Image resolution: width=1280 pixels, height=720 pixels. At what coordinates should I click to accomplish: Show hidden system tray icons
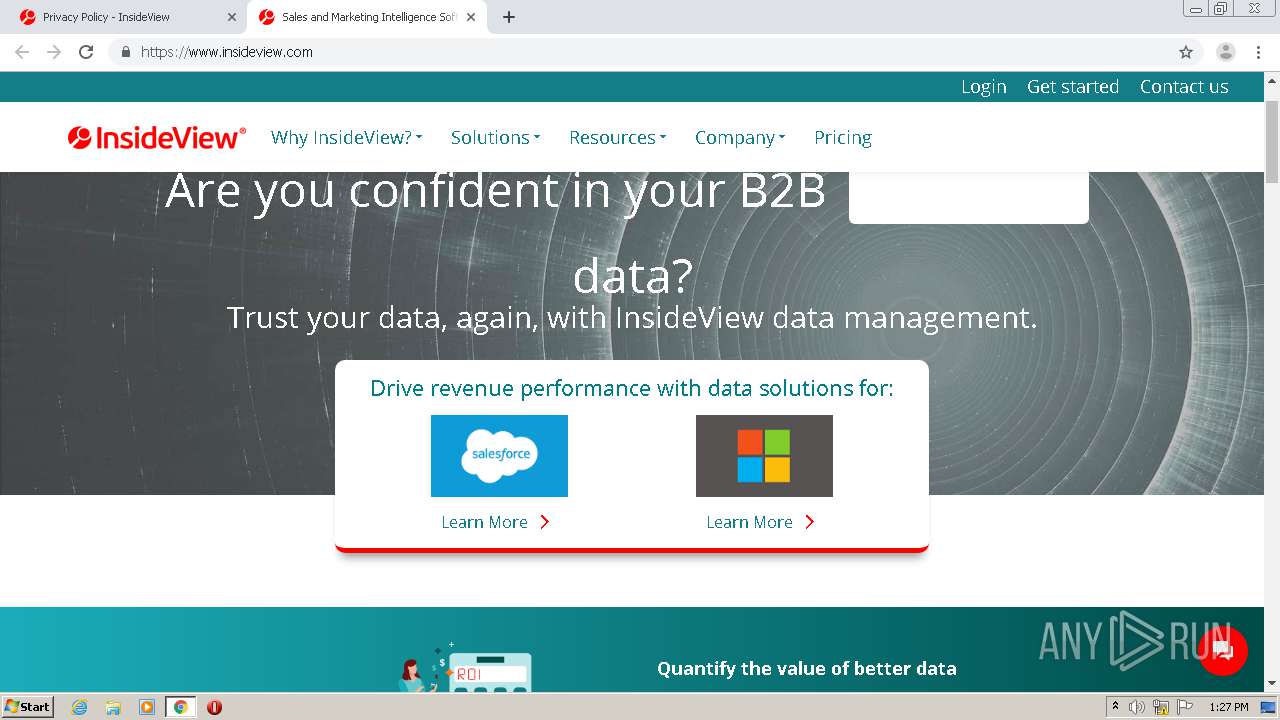(1115, 707)
